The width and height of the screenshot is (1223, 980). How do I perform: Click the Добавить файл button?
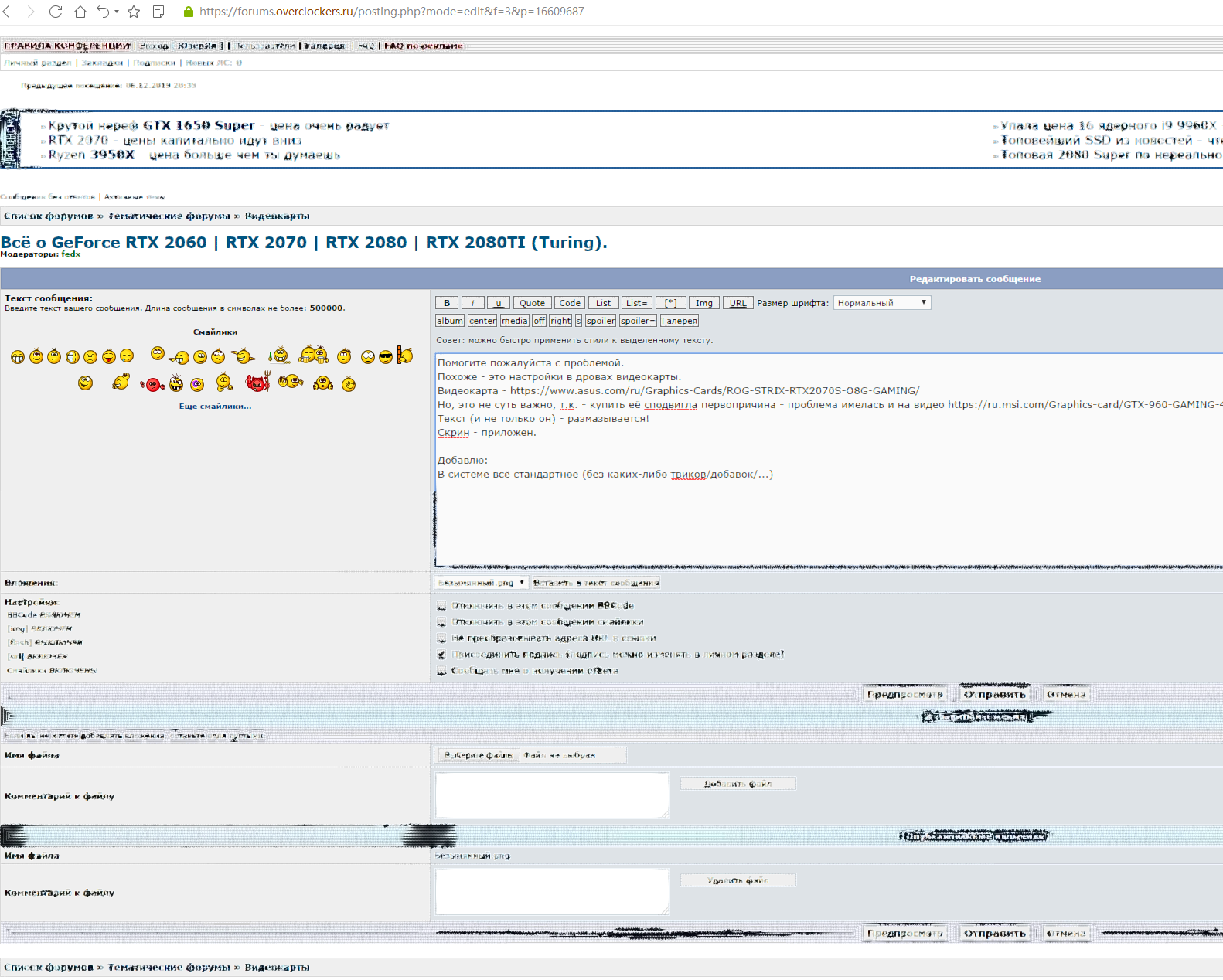click(738, 784)
